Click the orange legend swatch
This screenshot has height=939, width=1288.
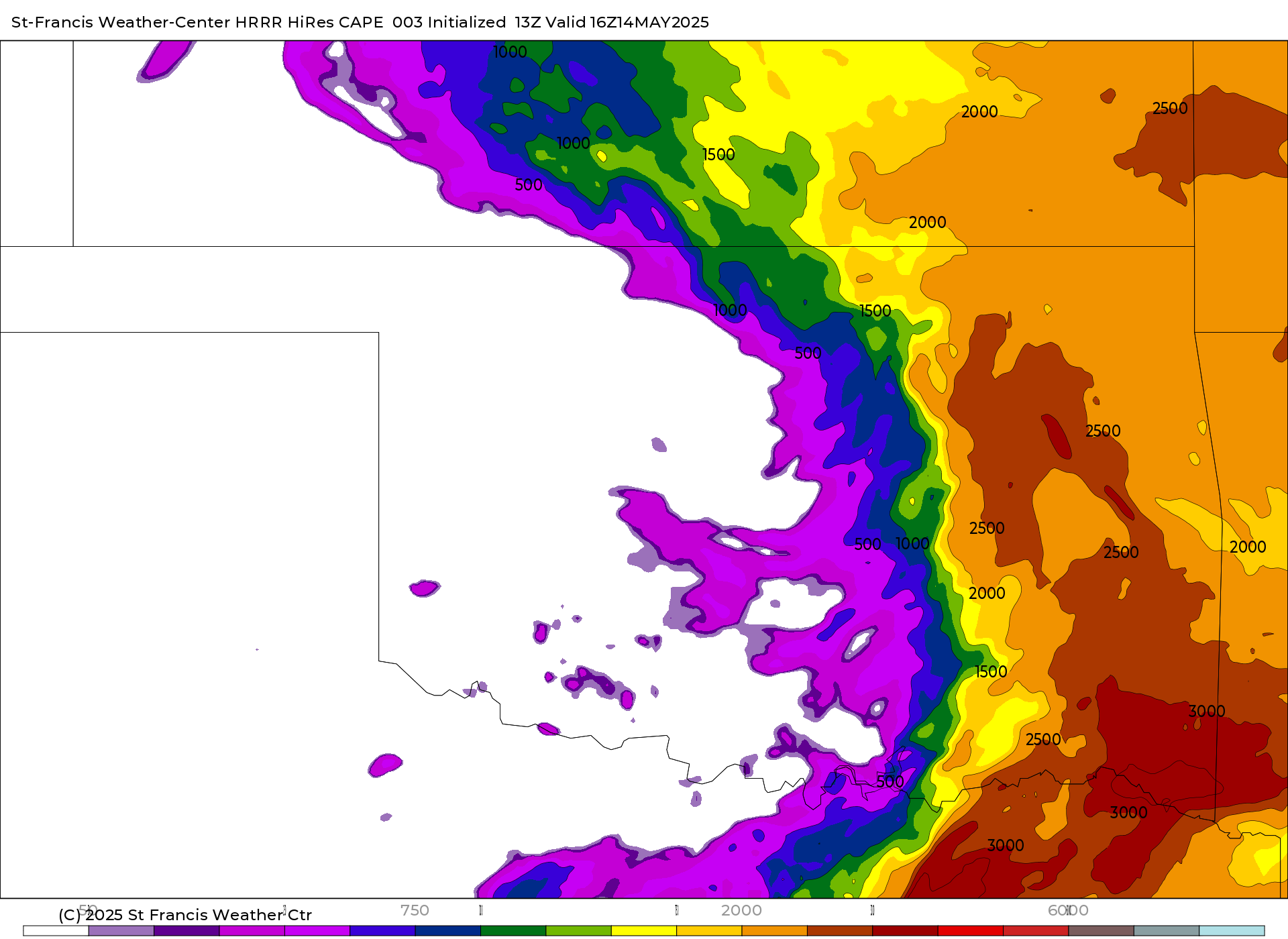(775, 930)
